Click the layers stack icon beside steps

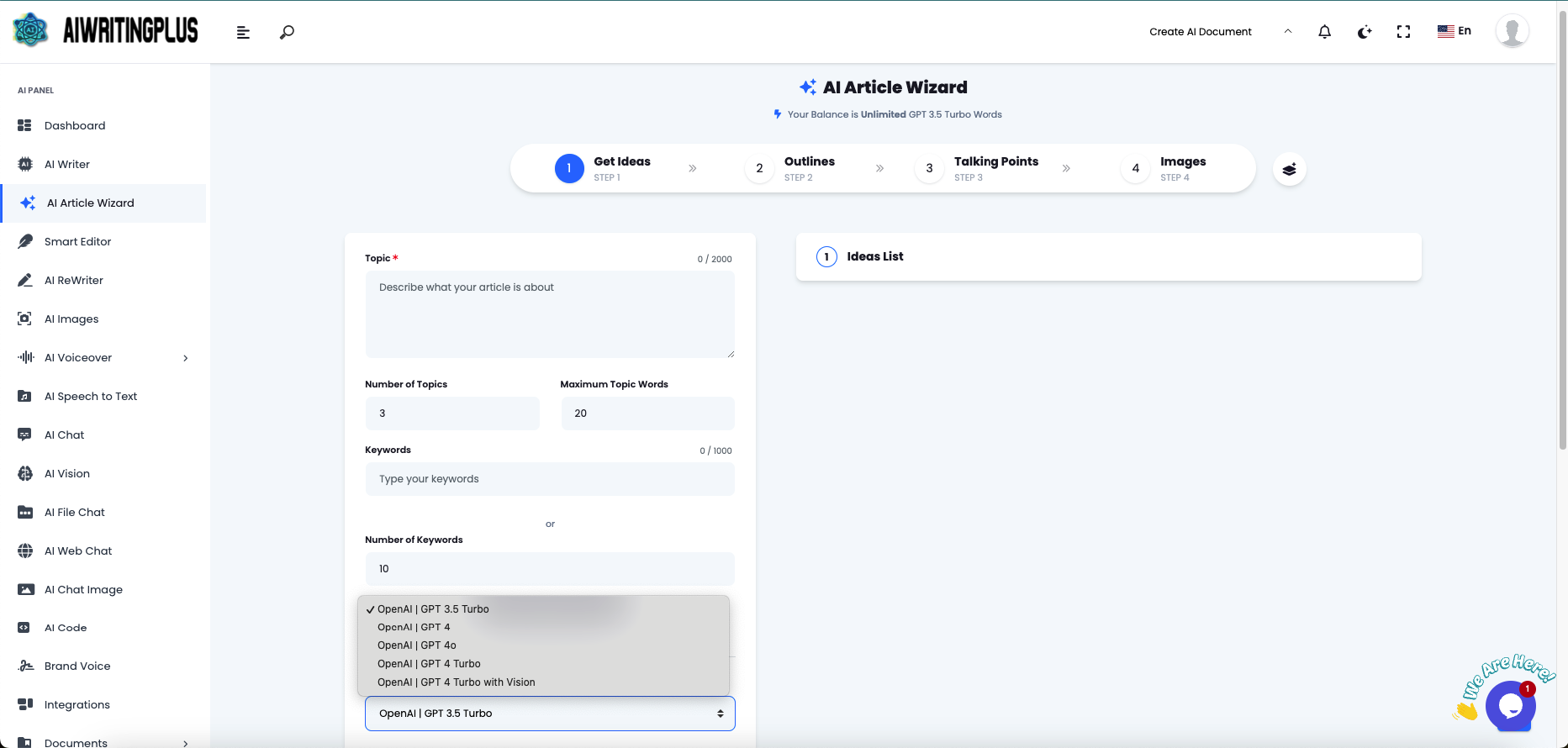tap(1289, 169)
